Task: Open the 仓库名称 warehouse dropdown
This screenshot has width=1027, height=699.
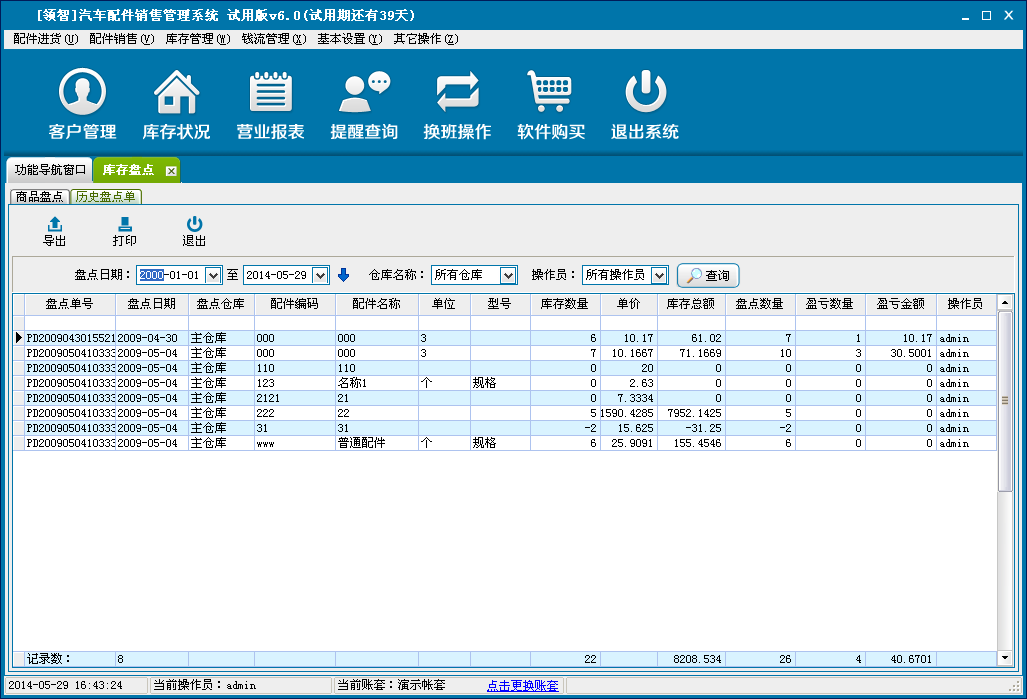Action: coord(508,275)
